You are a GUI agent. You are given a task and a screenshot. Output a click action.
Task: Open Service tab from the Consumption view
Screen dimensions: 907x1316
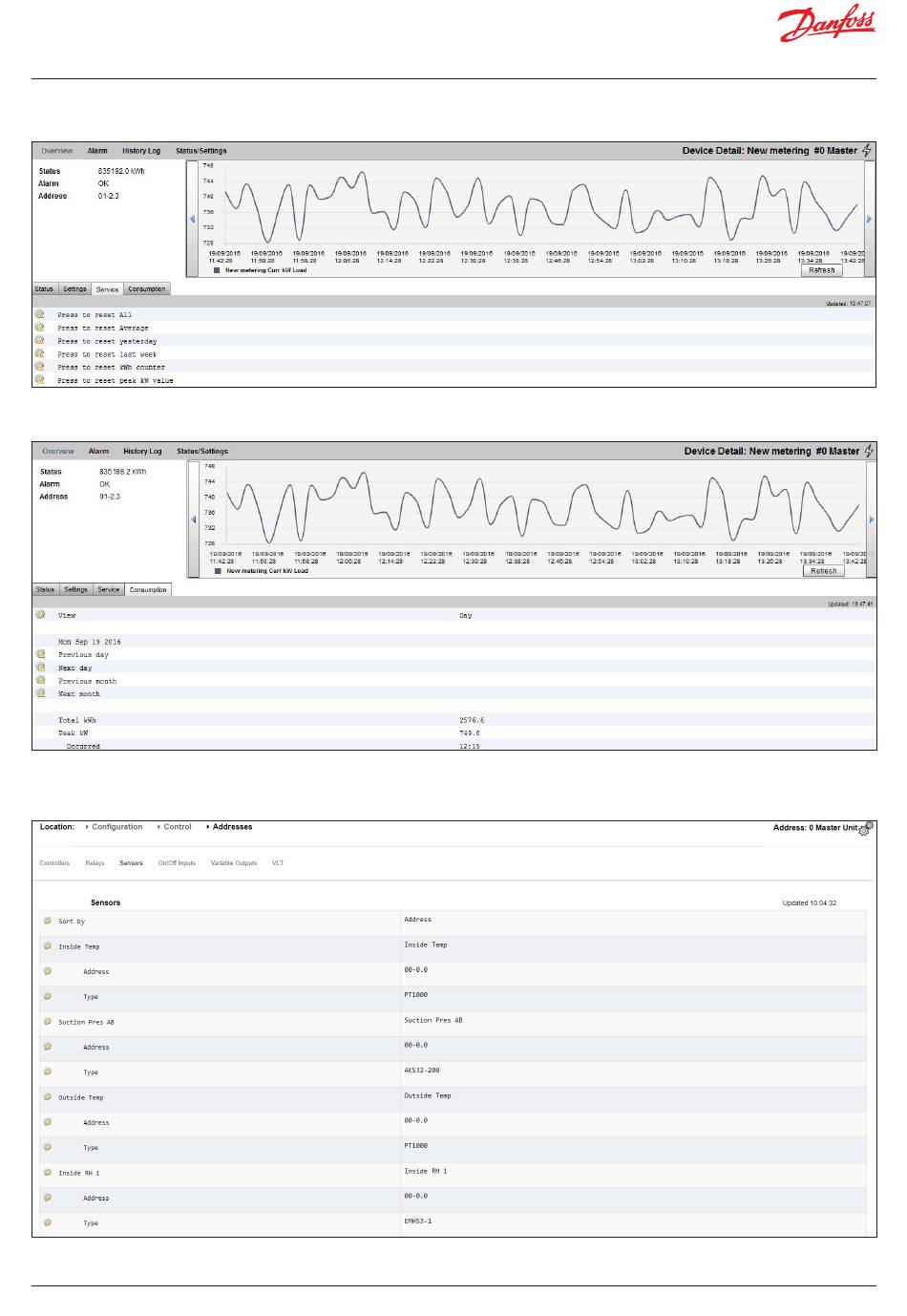tap(109, 589)
